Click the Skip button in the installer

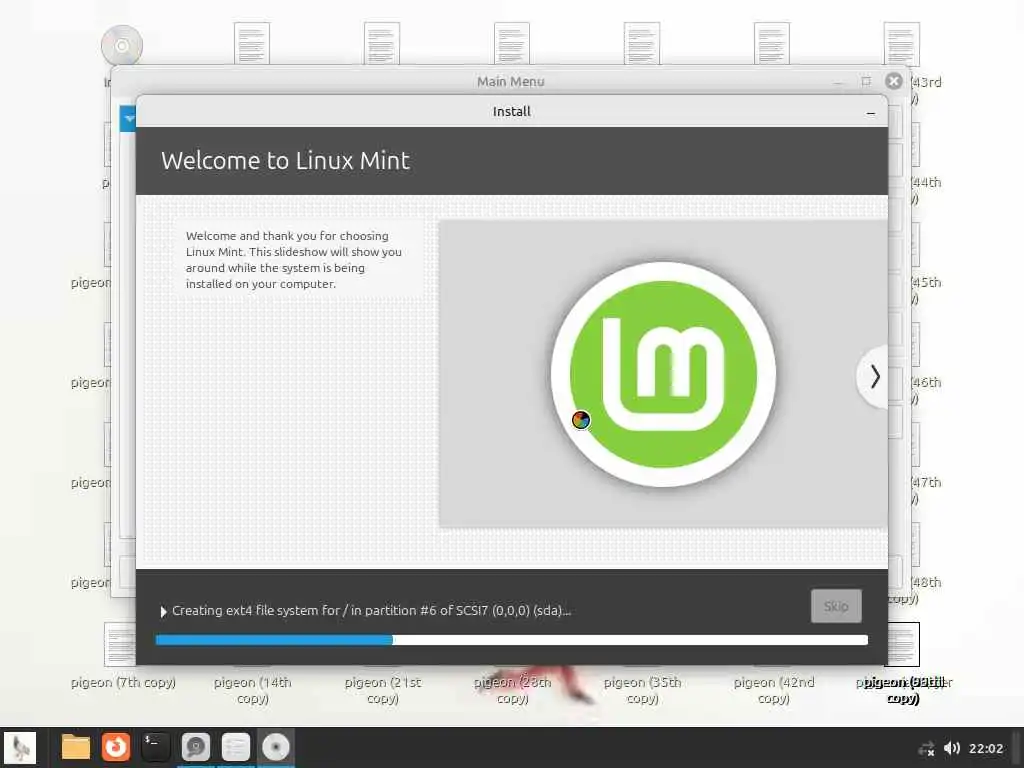coord(836,606)
